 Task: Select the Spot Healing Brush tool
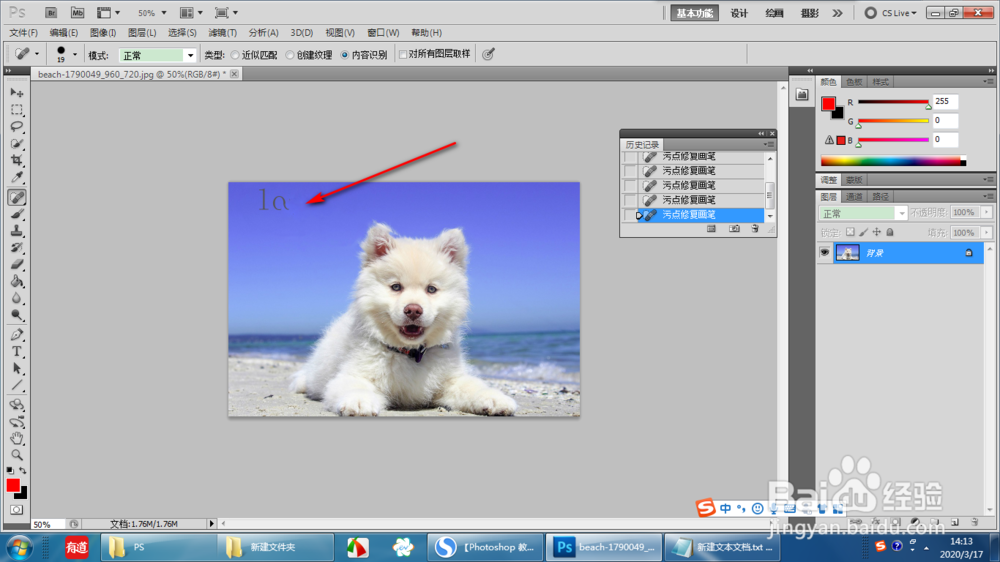pyautogui.click(x=17, y=197)
